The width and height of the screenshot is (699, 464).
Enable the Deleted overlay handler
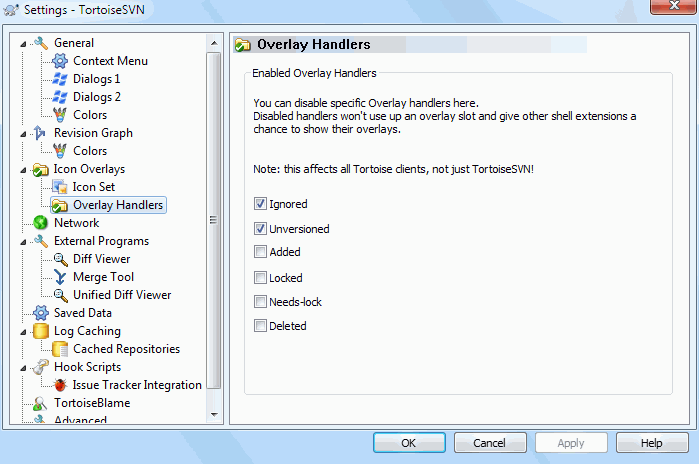click(260, 326)
